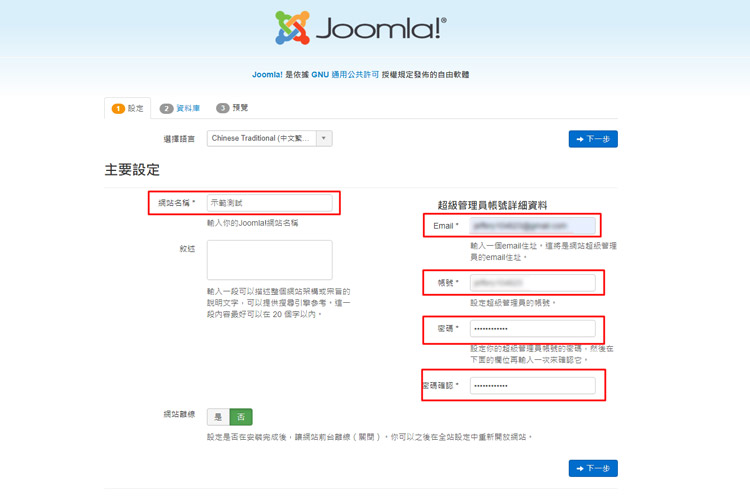Set 網站離線 to 否
Image resolution: width=750 pixels, height=500 pixels.
241,417
